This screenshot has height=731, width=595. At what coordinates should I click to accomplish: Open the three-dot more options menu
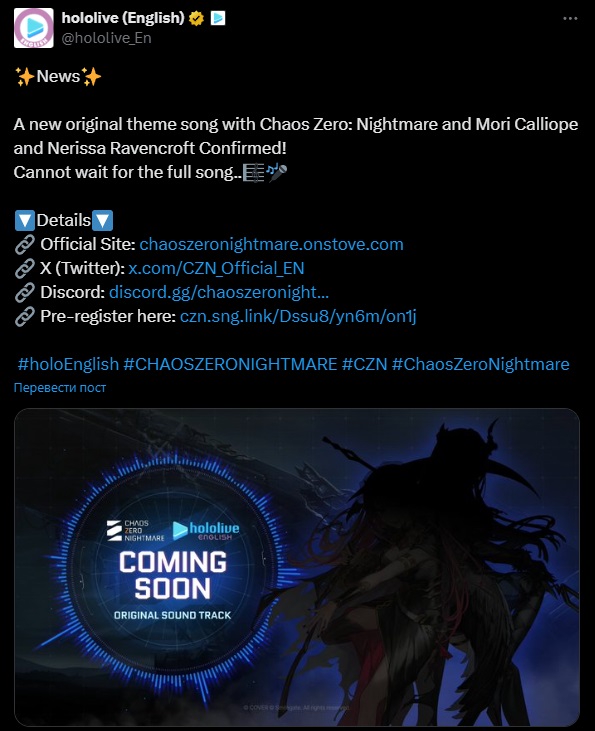tap(570, 19)
